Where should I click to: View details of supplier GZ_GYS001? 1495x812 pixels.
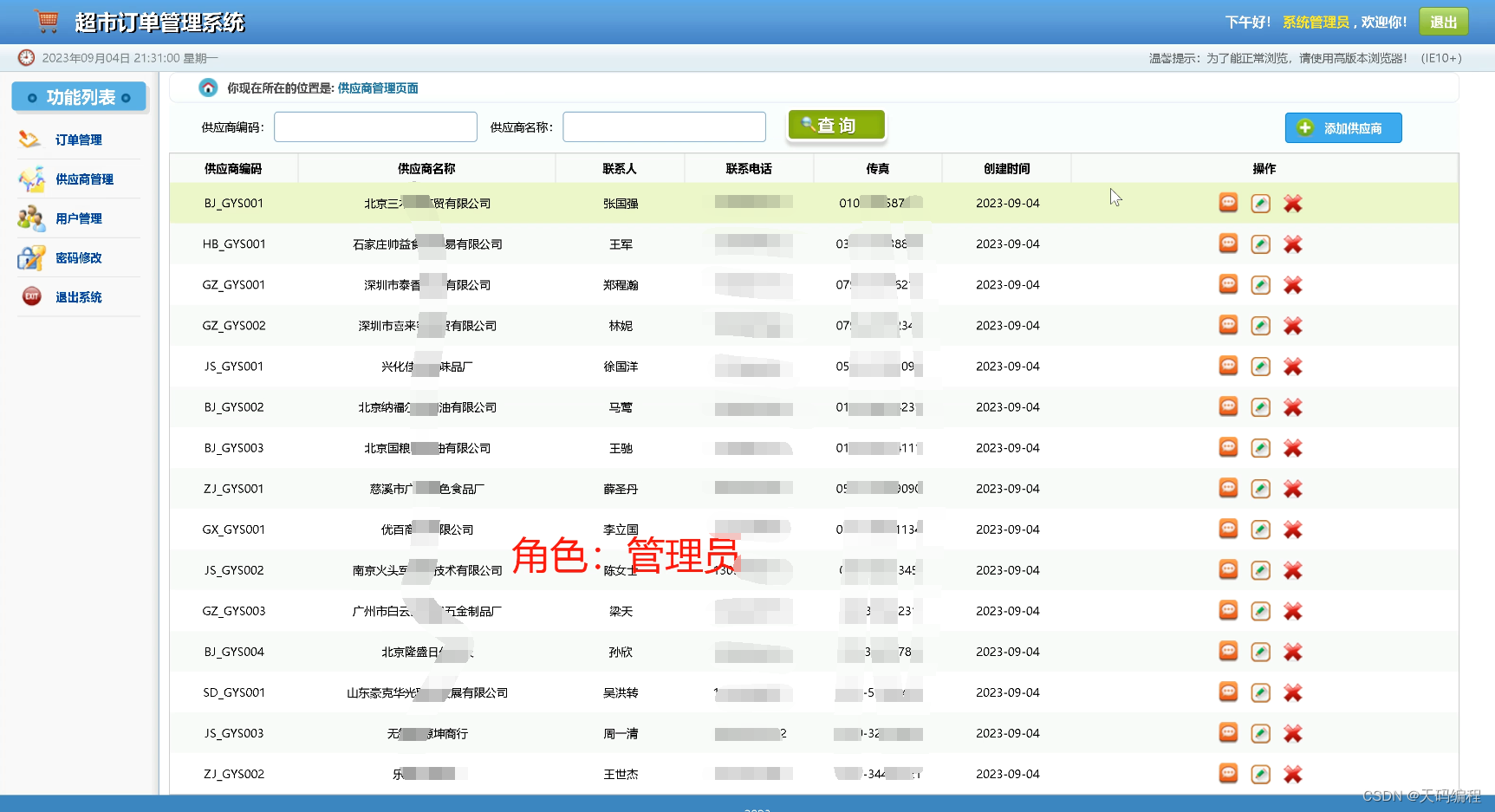tap(1228, 284)
